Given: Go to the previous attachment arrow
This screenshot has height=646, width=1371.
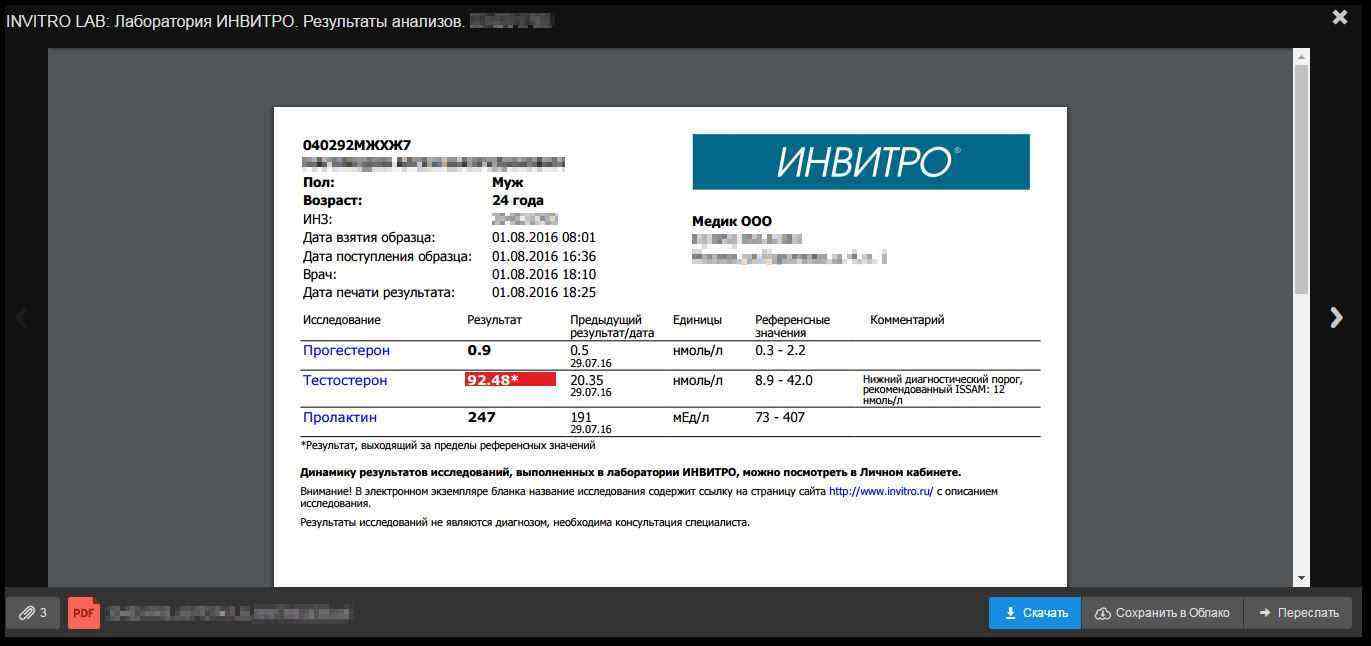Looking at the screenshot, I should click(x=22, y=317).
